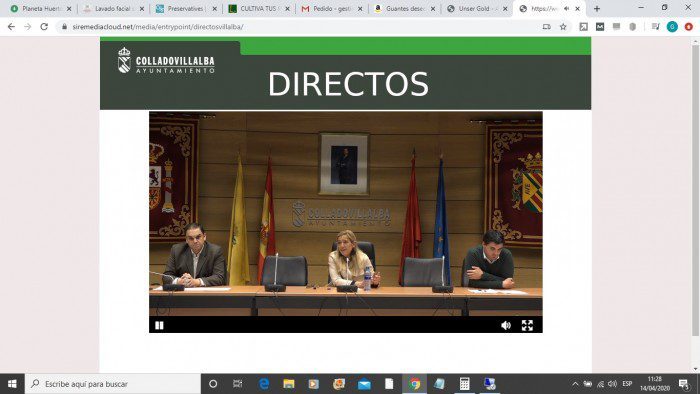Click the Escribe aquí para buscar search box
The image size is (700, 394).
pos(112,384)
